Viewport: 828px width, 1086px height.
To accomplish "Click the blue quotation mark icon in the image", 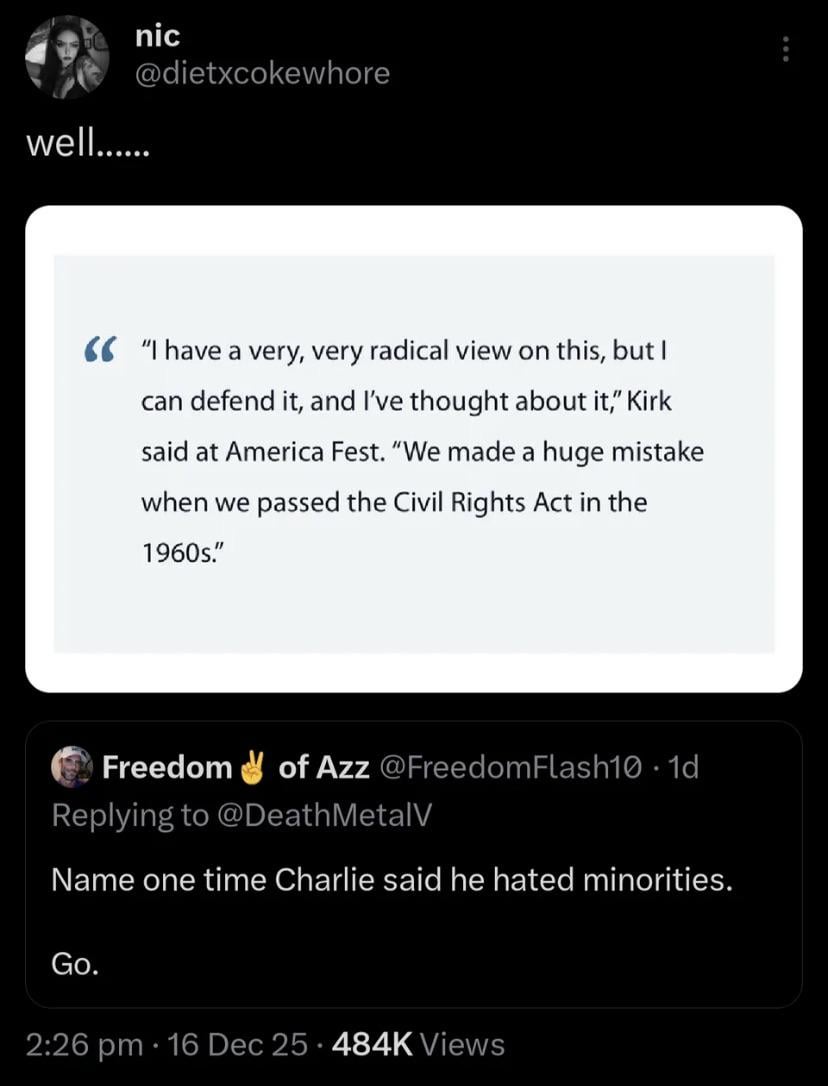I will pos(97,350).
